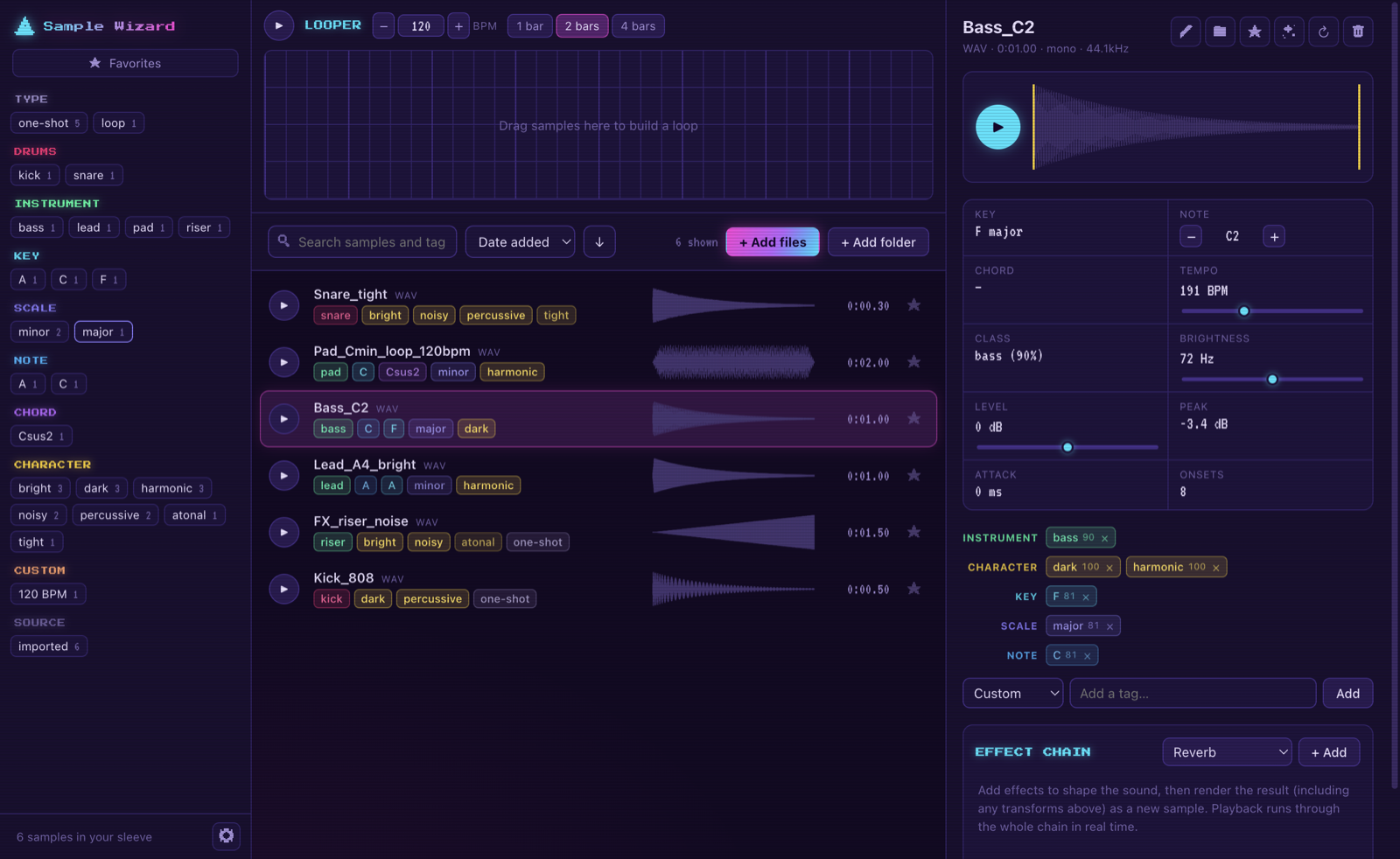The height and width of the screenshot is (859, 1400).
Task: Click the sparkle auto-analyze icon
Action: click(x=1289, y=31)
